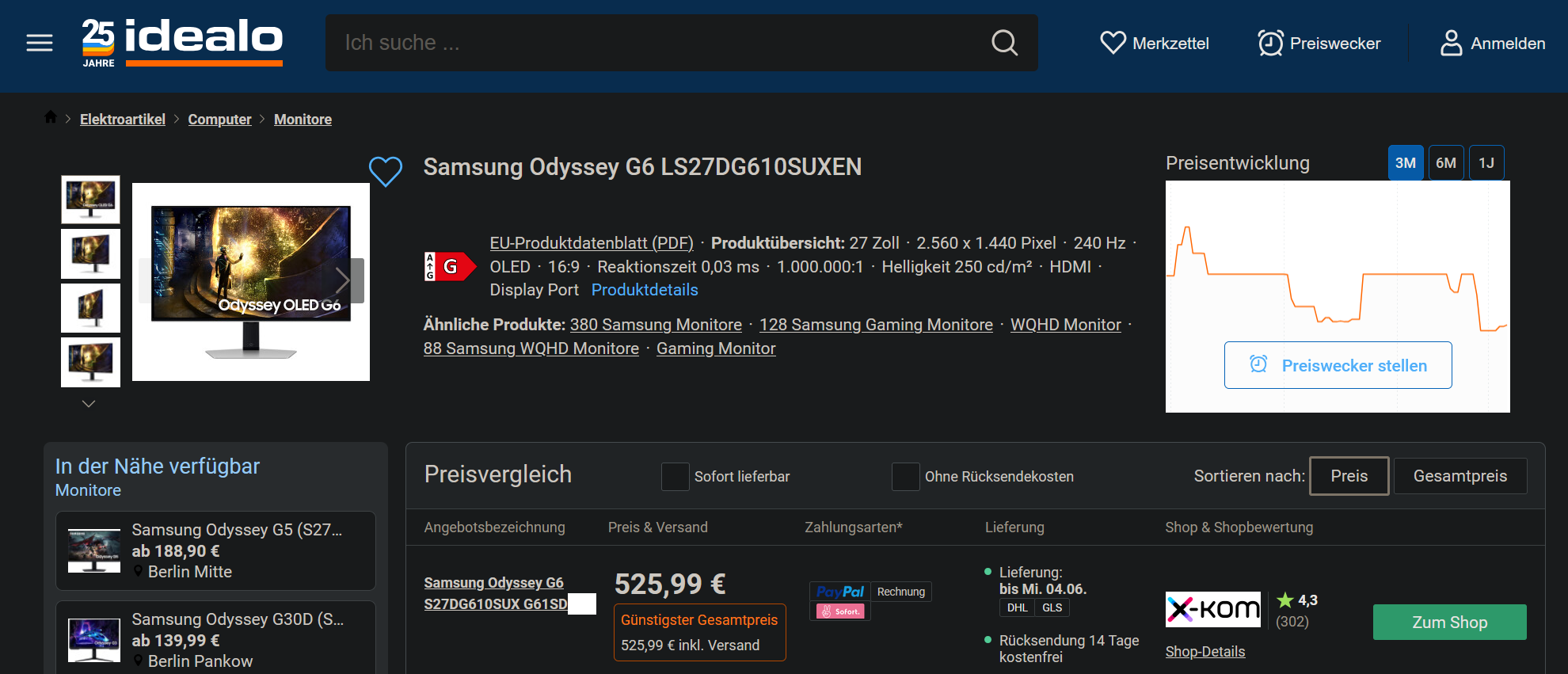The width and height of the screenshot is (1568, 674).
Task: Select 6M price history tab
Action: (1446, 163)
